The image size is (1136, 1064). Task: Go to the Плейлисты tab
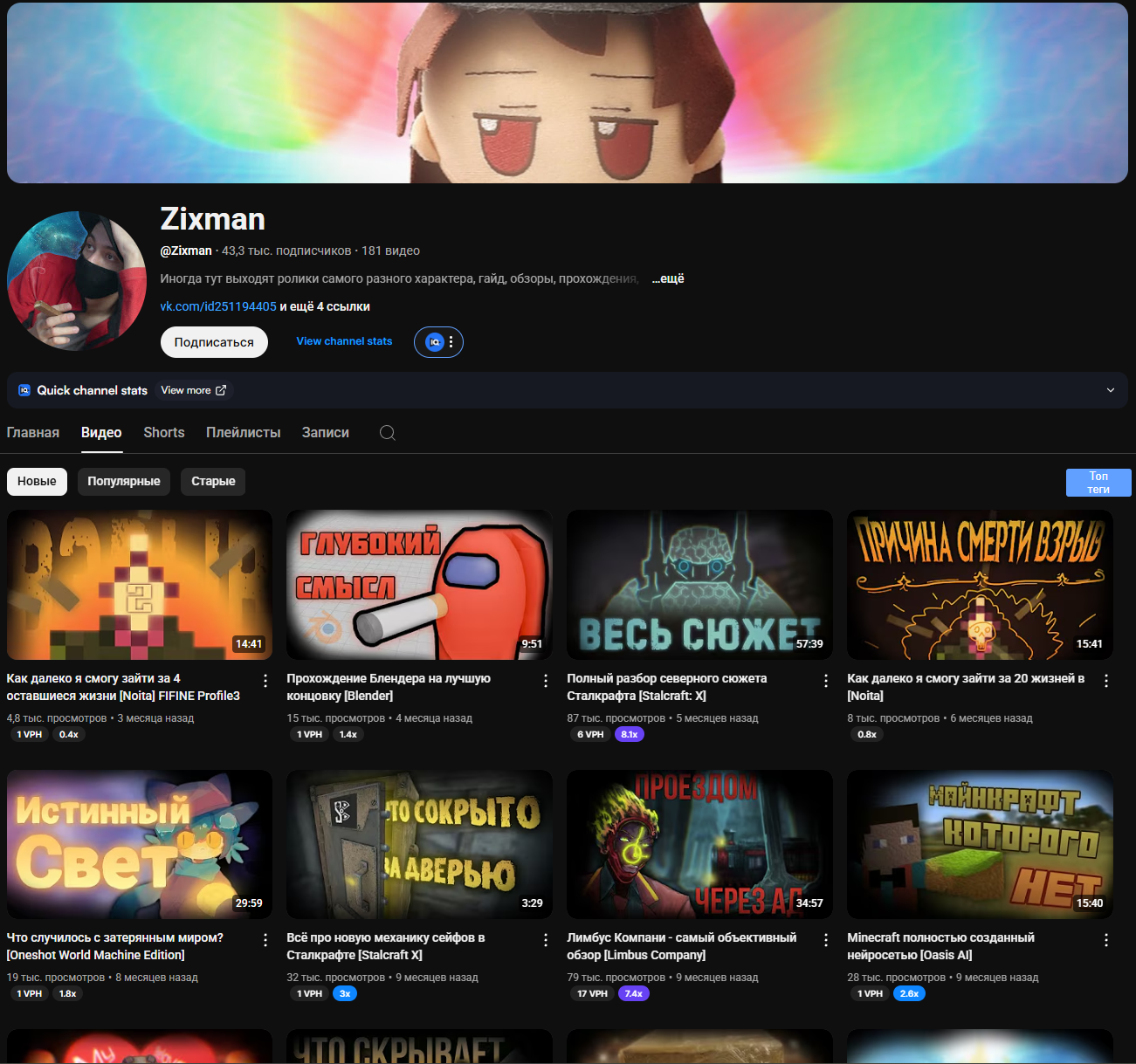(x=244, y=432)
